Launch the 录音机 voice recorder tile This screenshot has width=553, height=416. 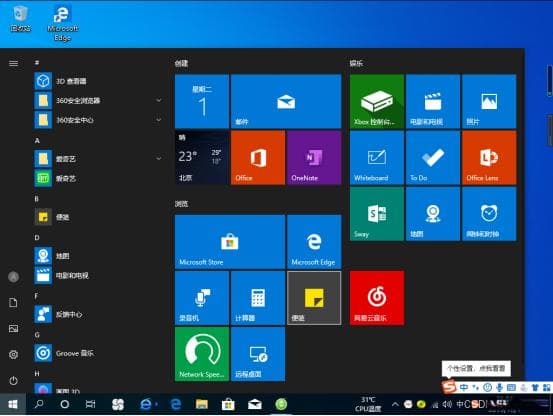(202, 298)
